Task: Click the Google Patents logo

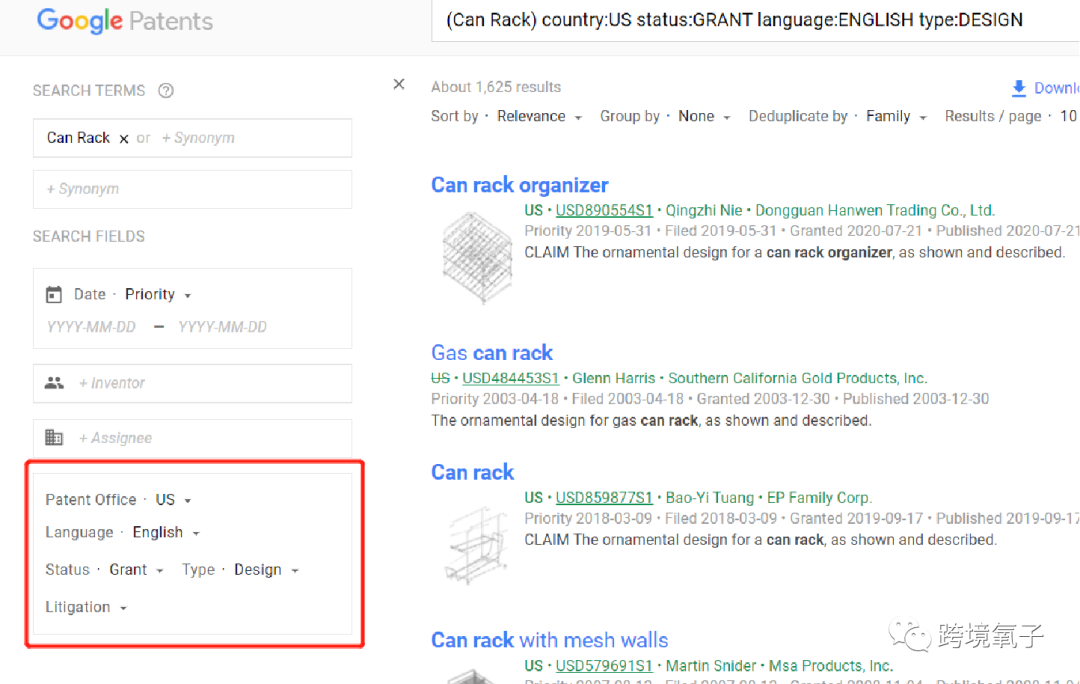Action: click(125, 21)
